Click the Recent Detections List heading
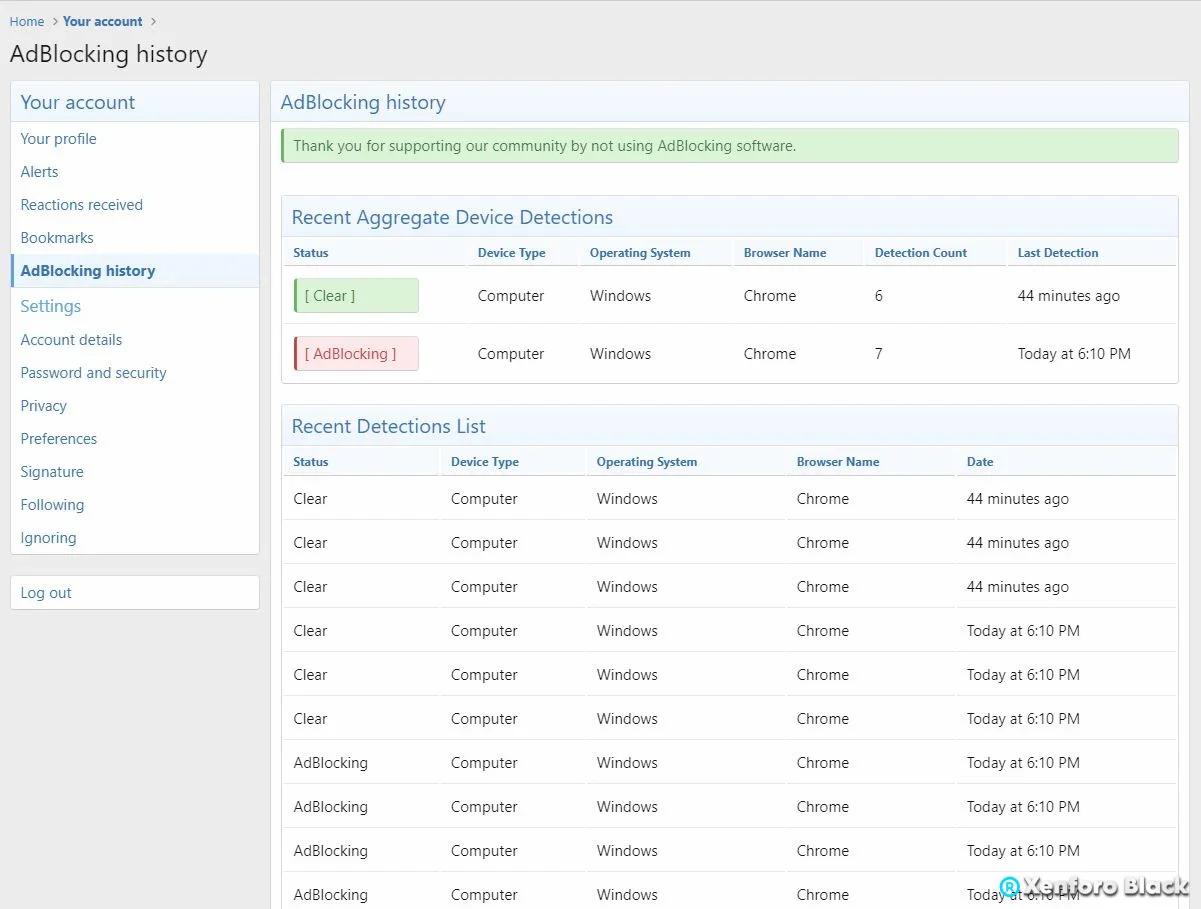This screenshot has height=909, width=1201. point(389,426)
